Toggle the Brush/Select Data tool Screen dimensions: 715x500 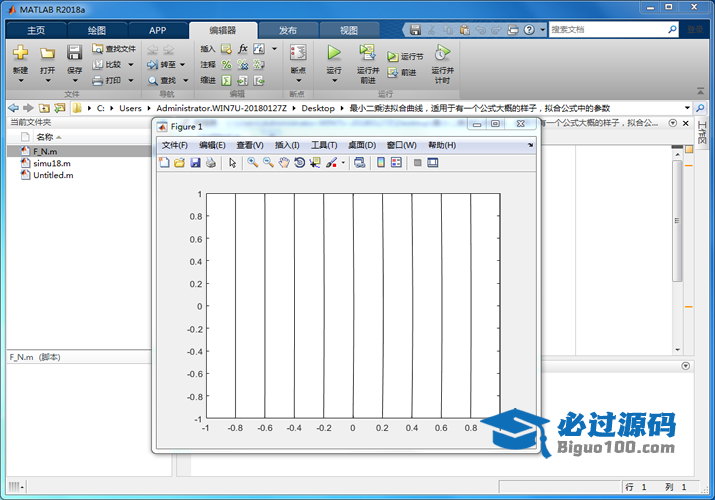click(331, 162)
